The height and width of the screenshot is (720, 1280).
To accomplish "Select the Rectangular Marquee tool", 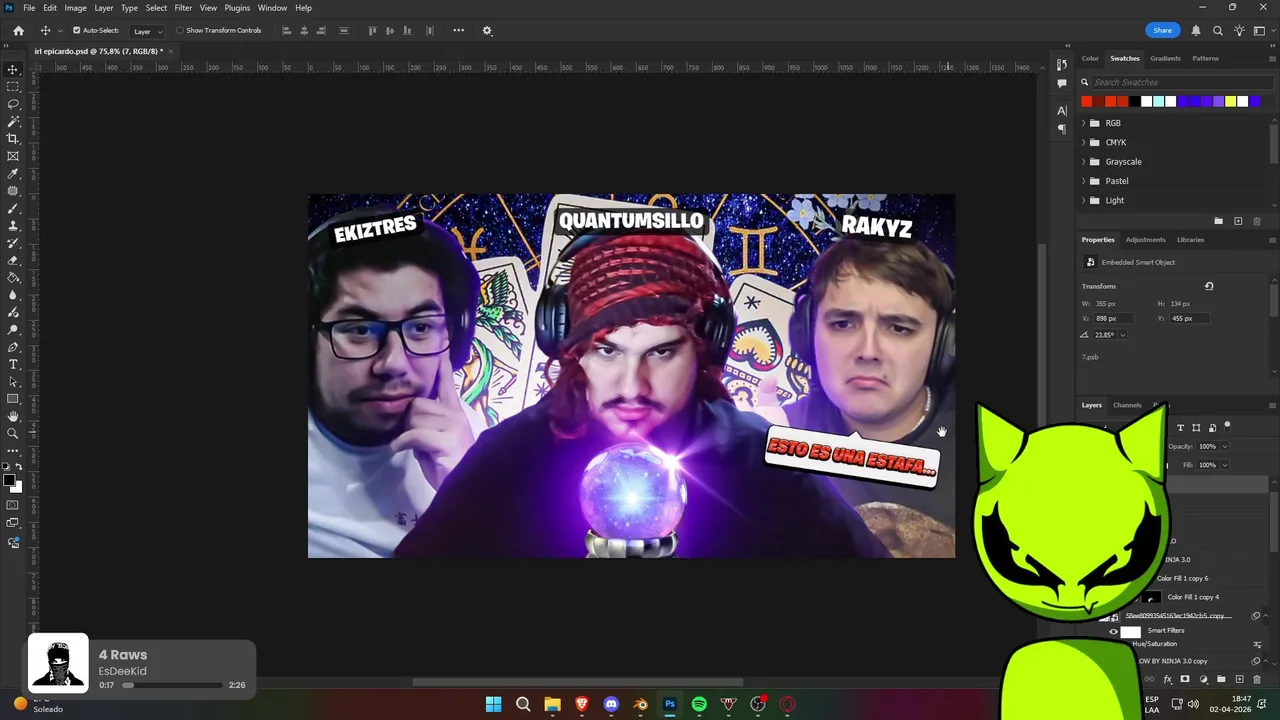I will pos(13,87).
